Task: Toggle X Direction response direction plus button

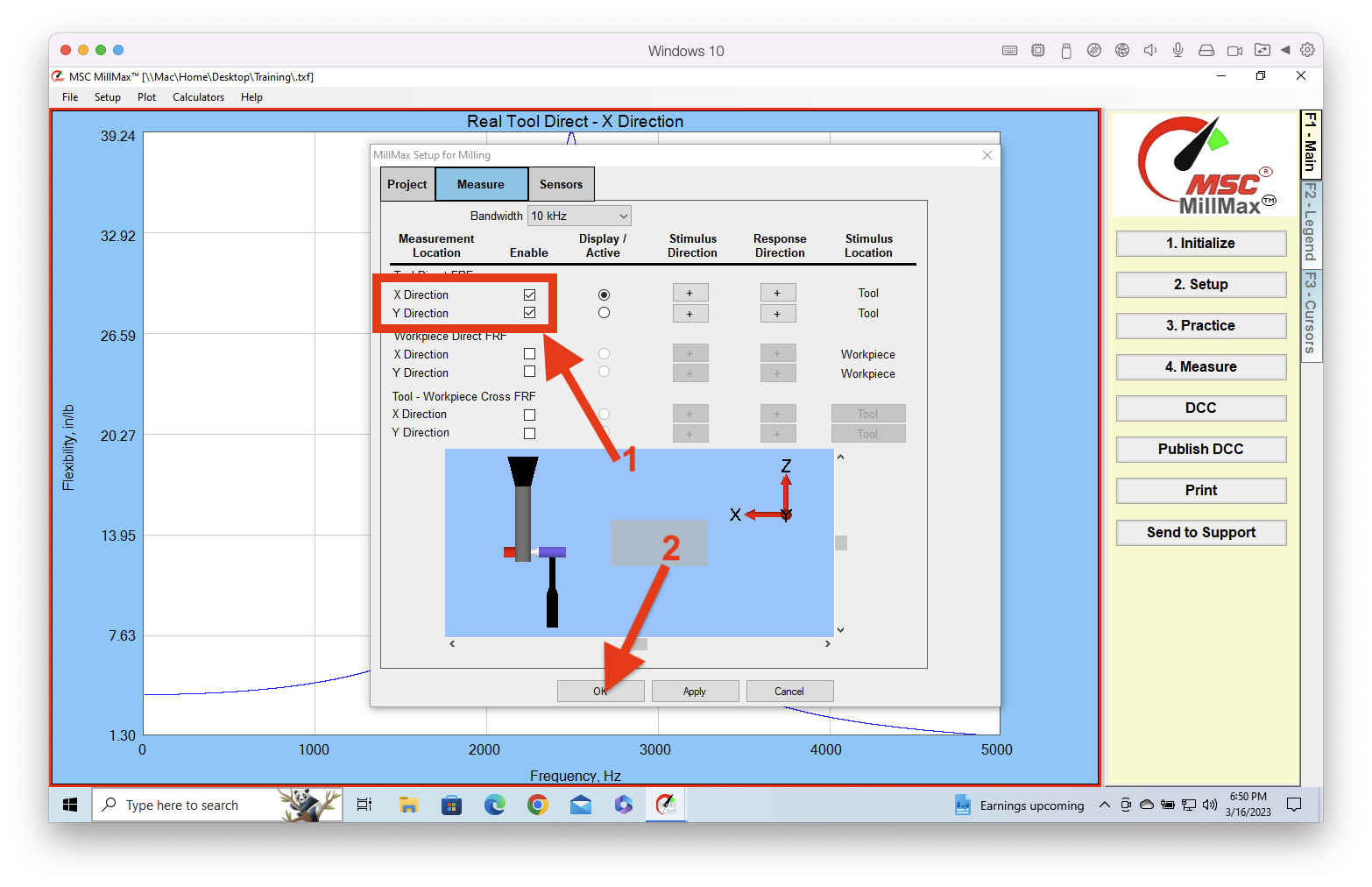Action: tap(777, 293)
